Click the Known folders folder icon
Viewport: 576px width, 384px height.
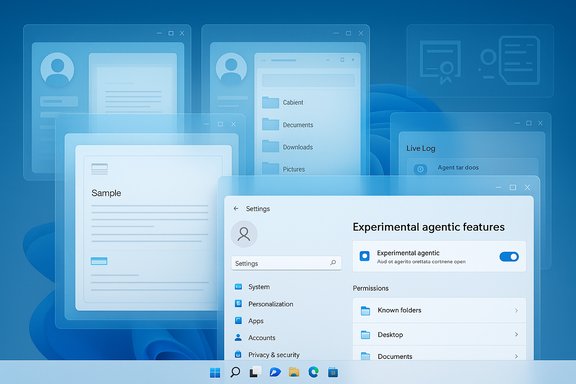[365, 311]
